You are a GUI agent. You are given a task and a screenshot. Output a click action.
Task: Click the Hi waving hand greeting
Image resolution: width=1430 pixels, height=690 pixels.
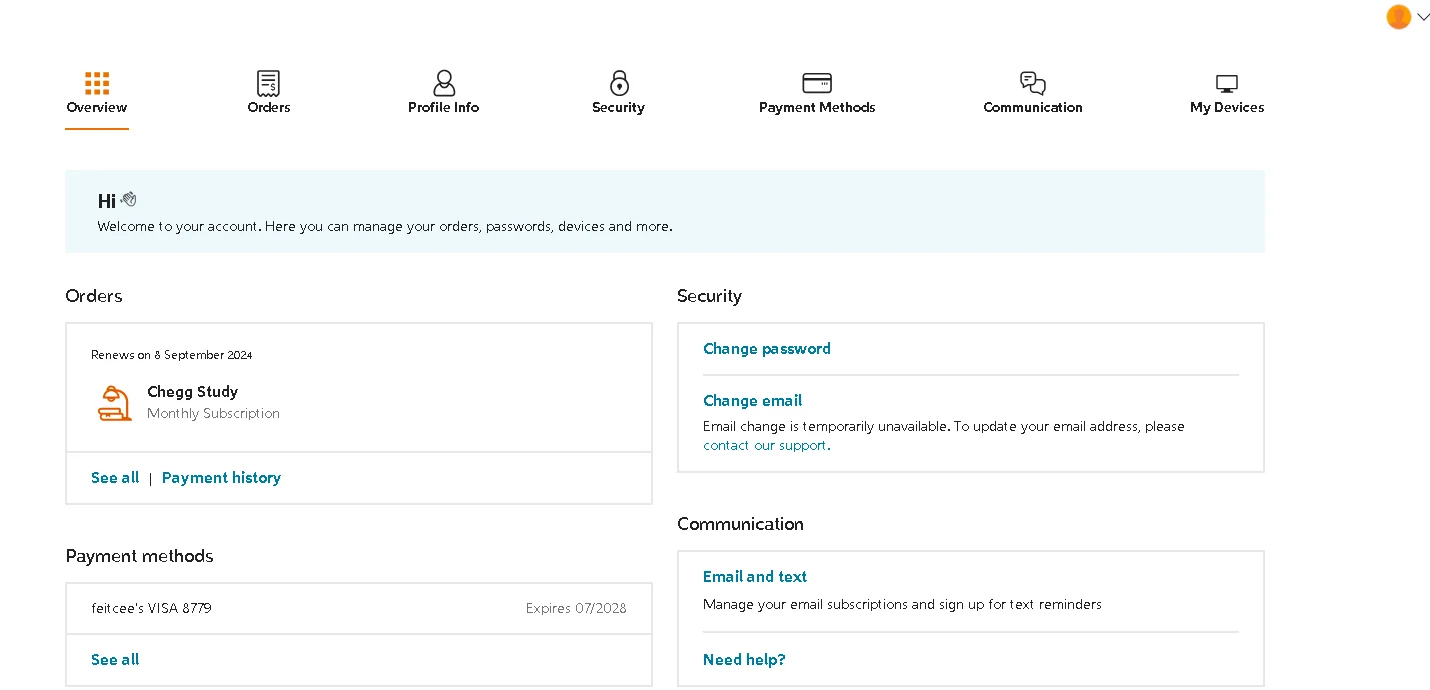117,201
